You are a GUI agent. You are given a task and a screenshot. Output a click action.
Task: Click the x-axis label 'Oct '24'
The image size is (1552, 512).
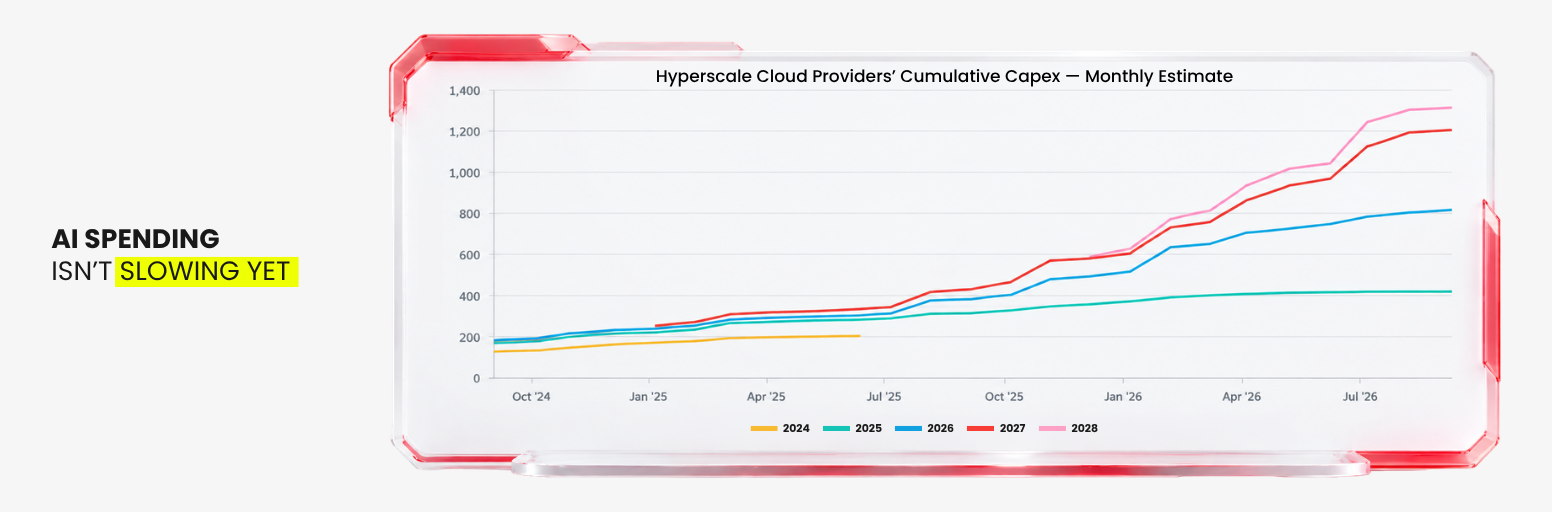(x=531, y=396)
